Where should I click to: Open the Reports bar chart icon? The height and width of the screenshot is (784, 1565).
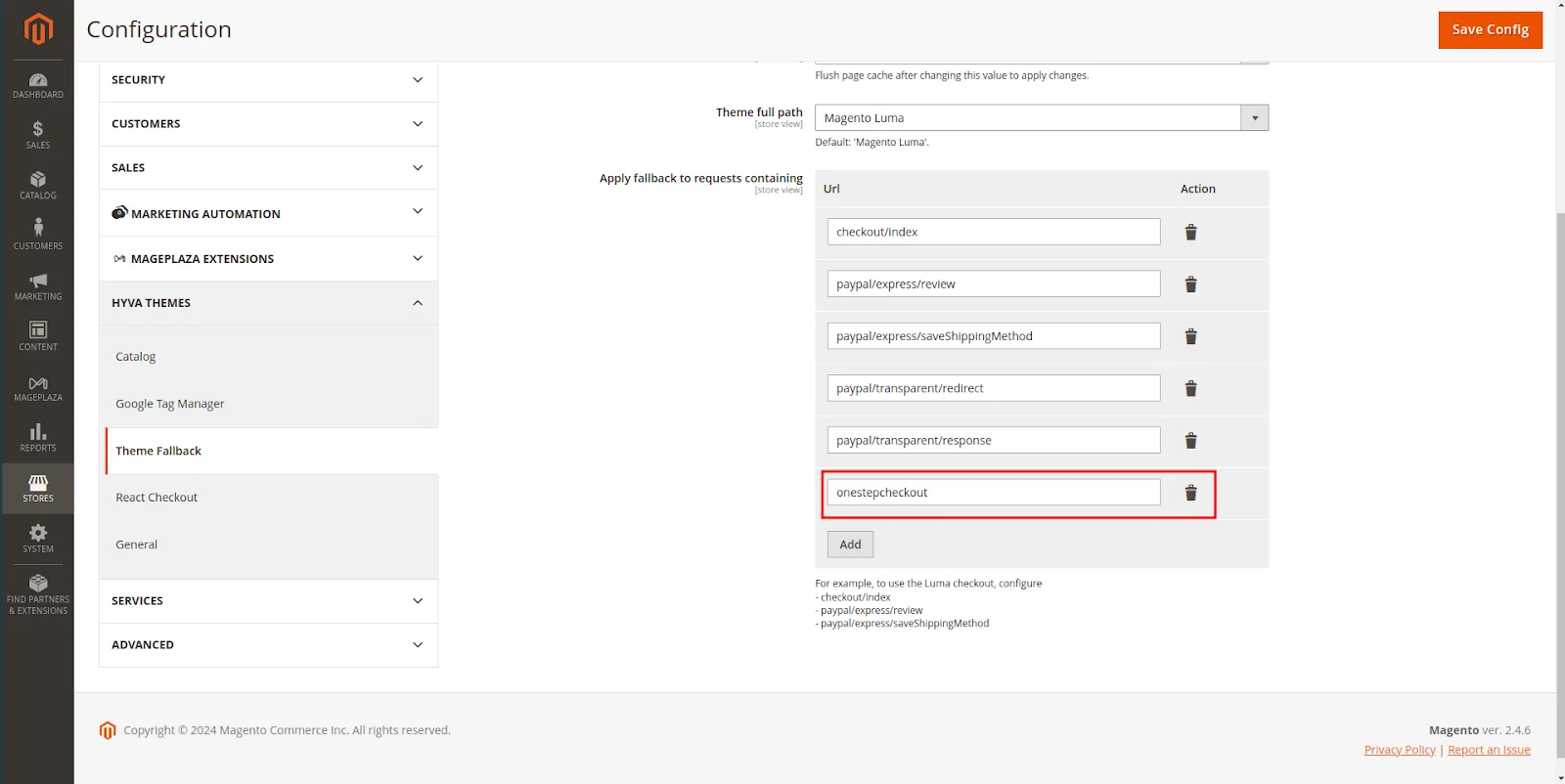[37, 438]
